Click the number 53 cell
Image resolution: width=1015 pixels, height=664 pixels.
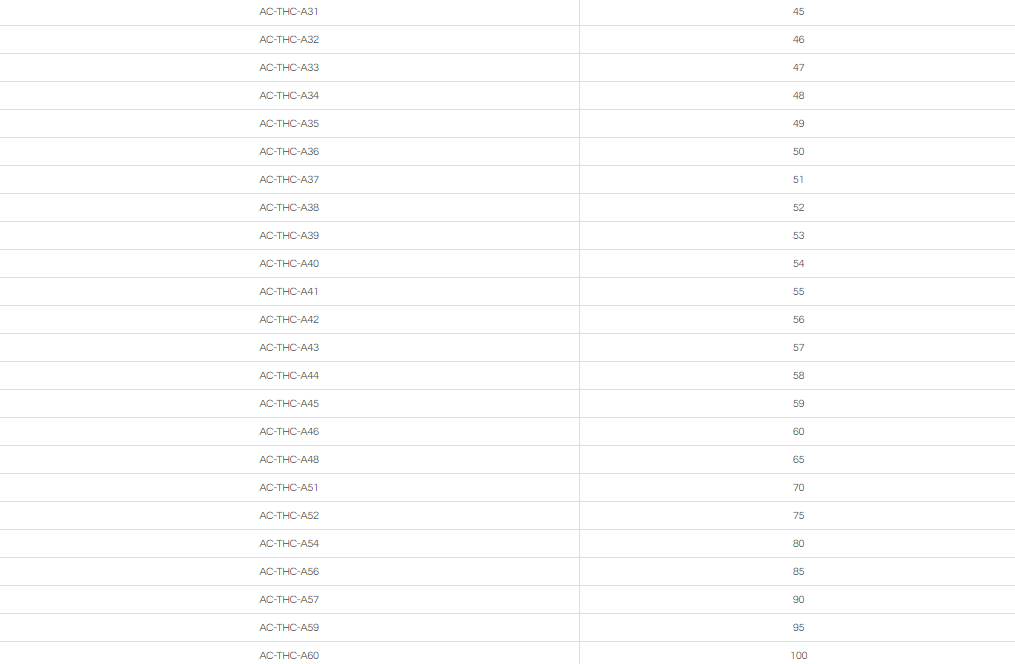point(798,236)
